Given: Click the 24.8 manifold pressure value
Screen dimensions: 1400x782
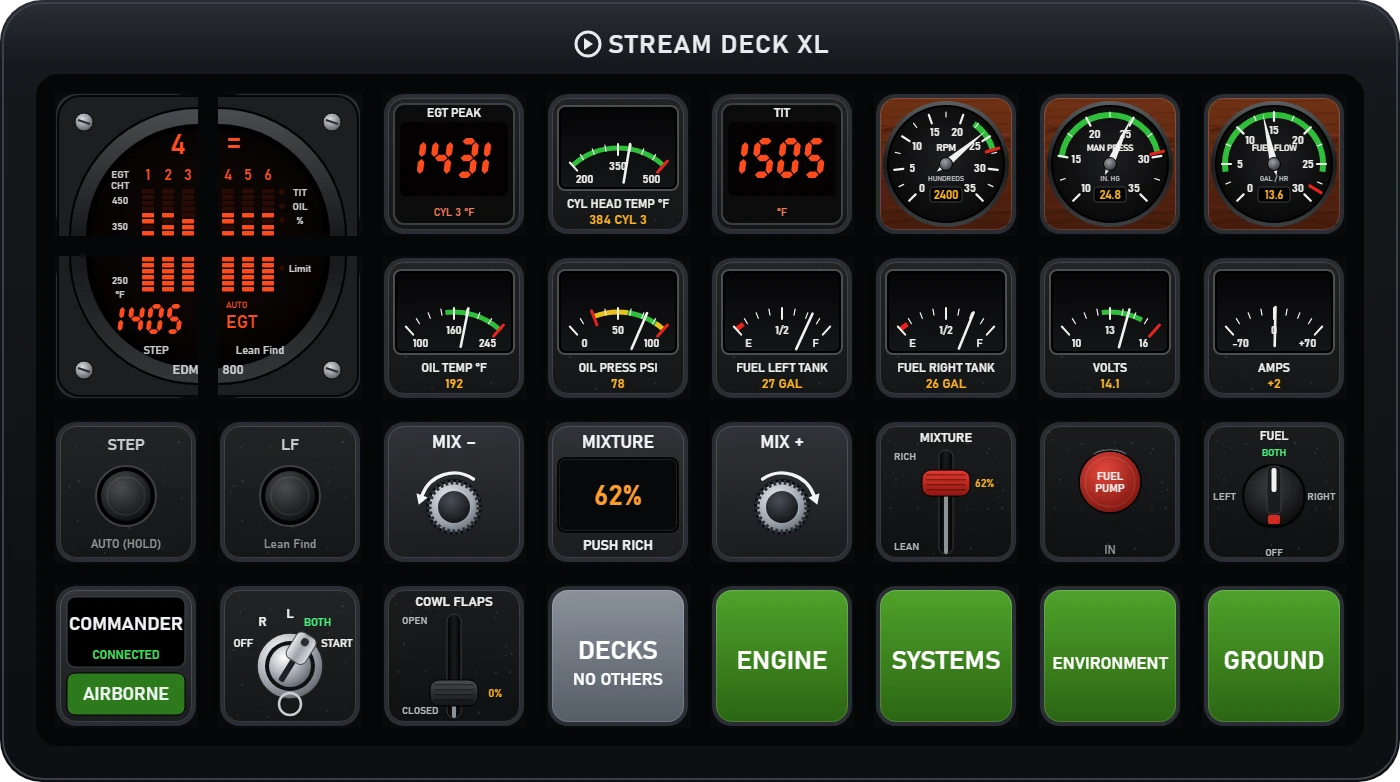Looking at the screenshot, I should coord(1110,194).
